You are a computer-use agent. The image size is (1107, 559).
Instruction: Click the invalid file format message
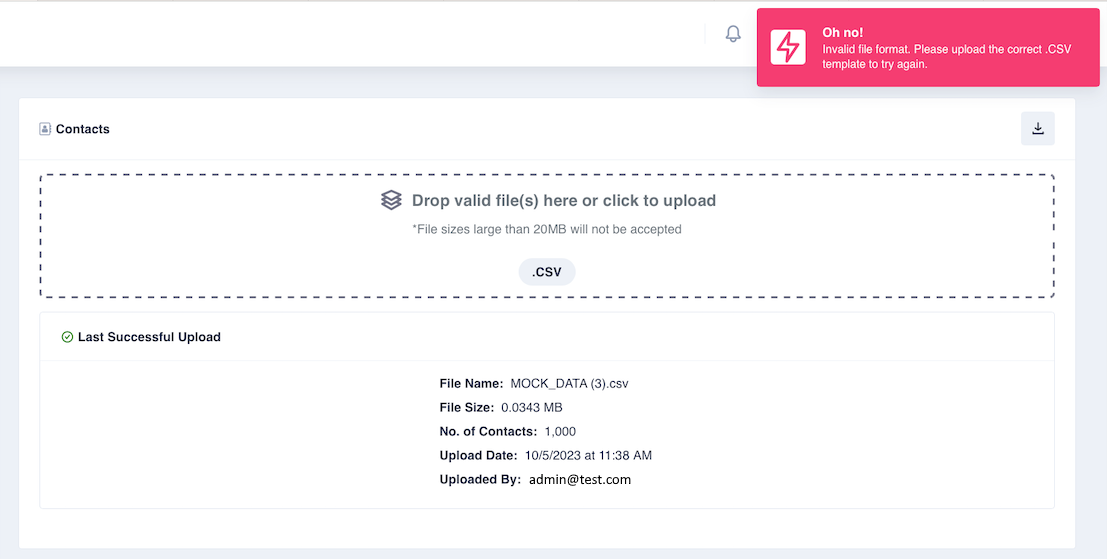(947, 56)
